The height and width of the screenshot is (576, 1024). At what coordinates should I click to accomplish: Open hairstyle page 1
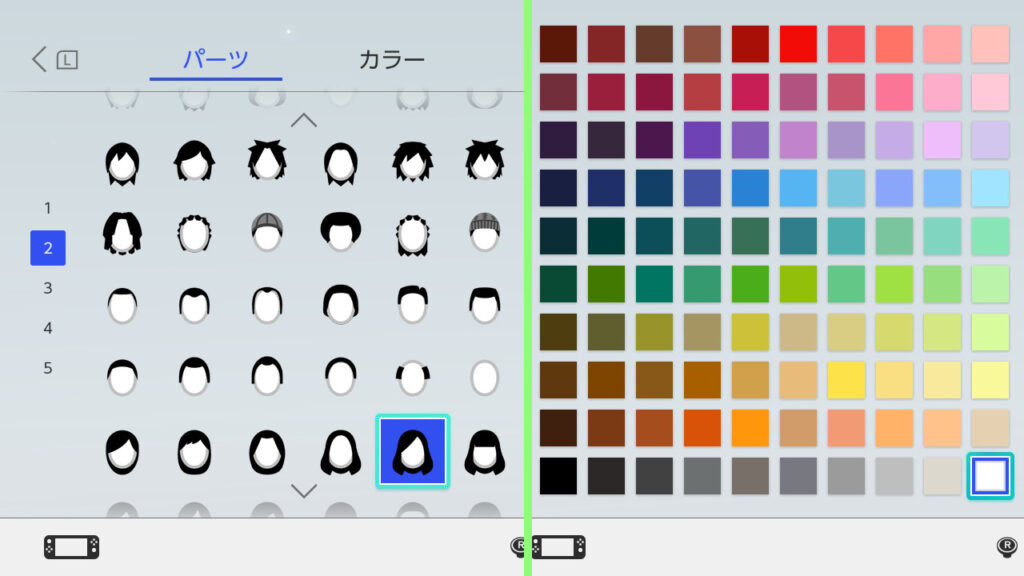pos(48,208)
